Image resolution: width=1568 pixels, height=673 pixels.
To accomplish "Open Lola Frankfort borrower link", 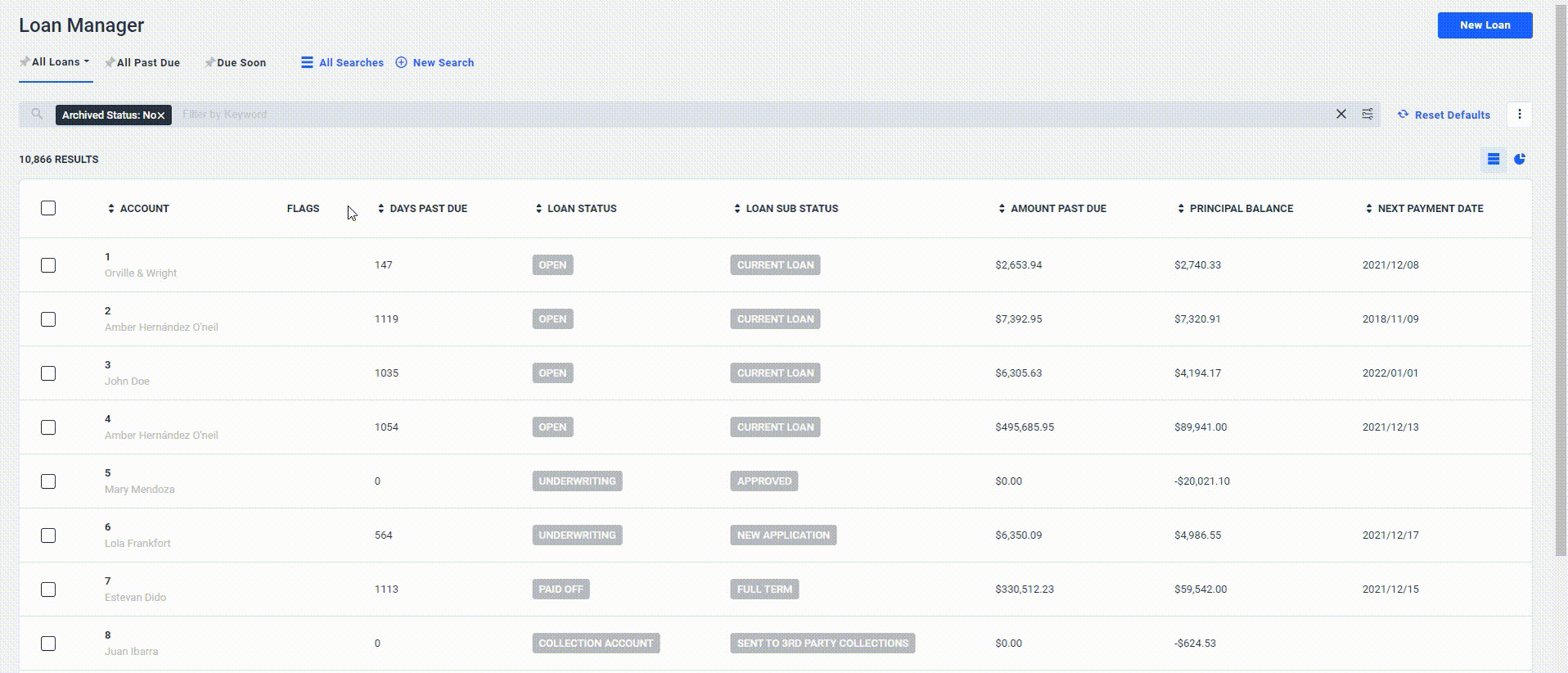I will 137,544.
